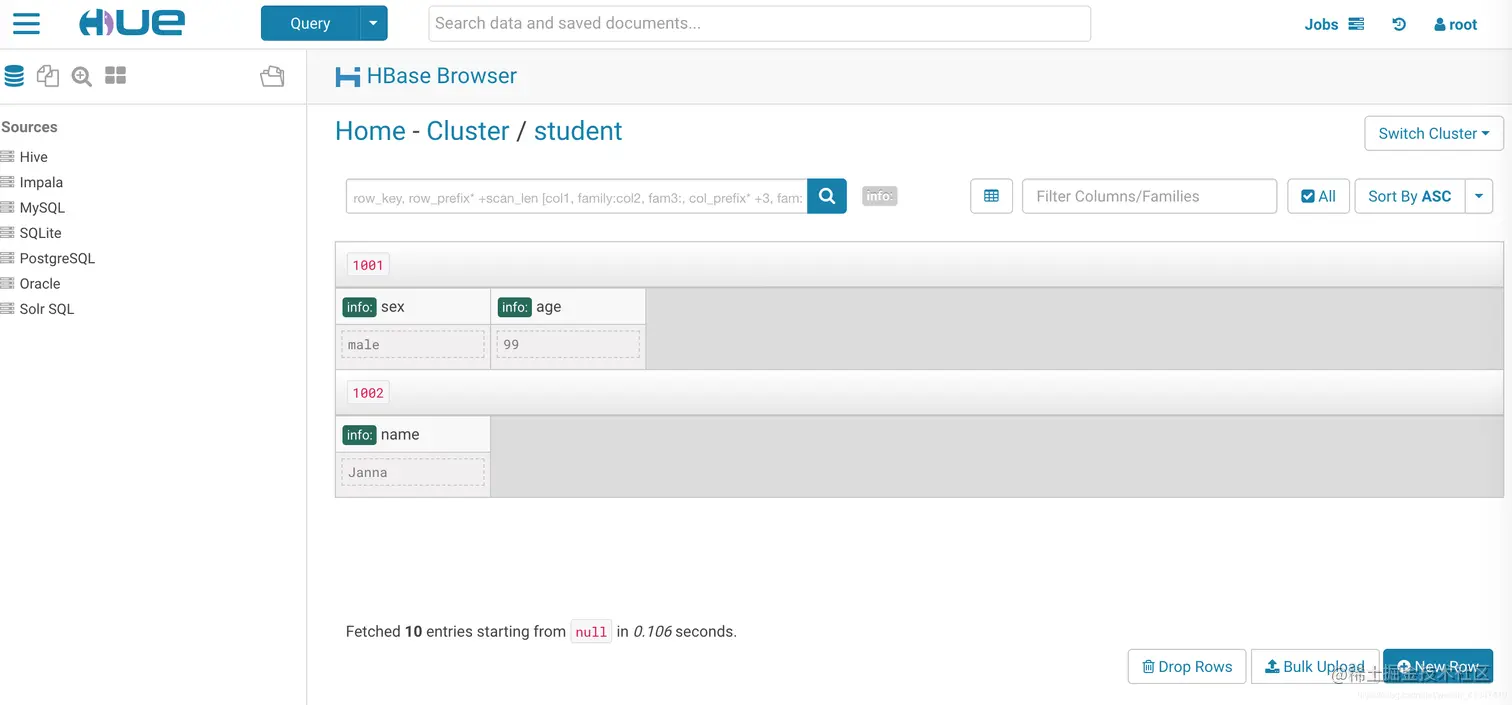Select the PostgreSQL source

(57, 258)
